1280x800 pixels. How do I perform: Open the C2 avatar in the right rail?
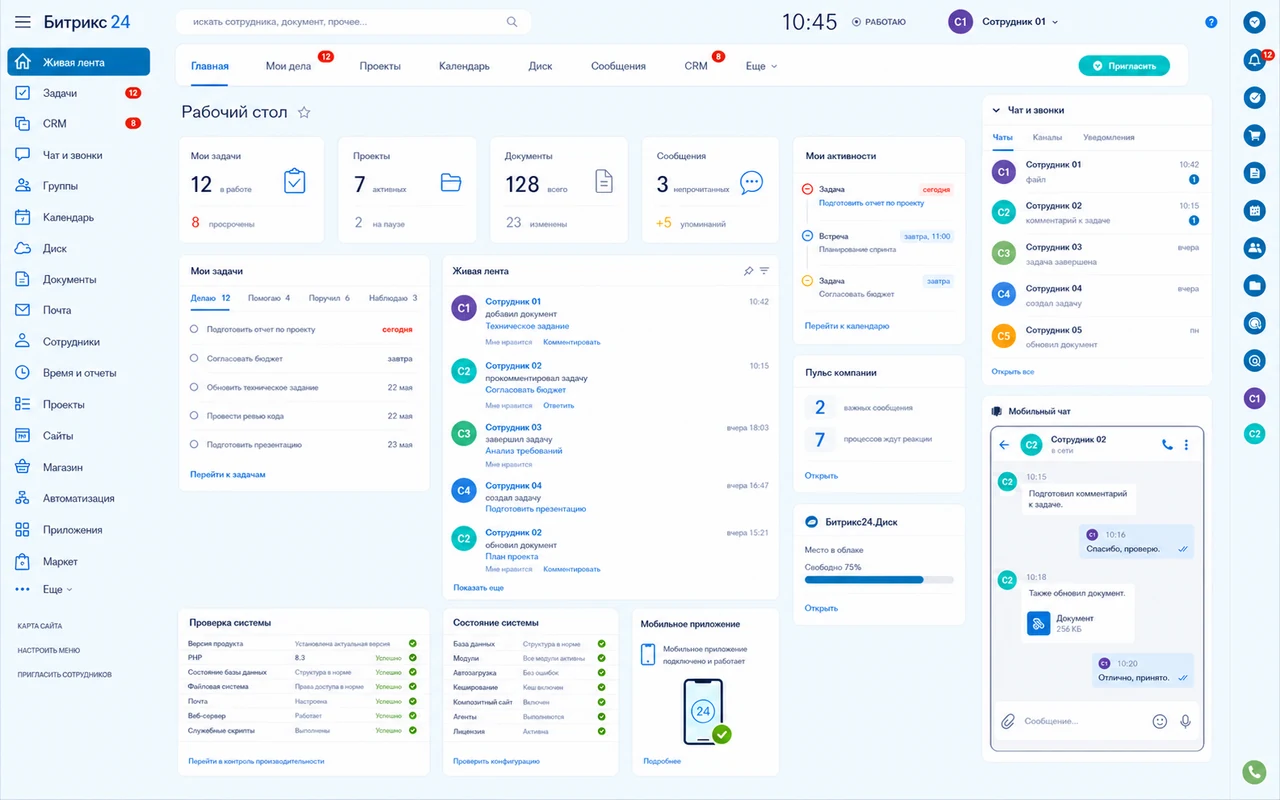pyautogui.click(x=1254, y=434)
